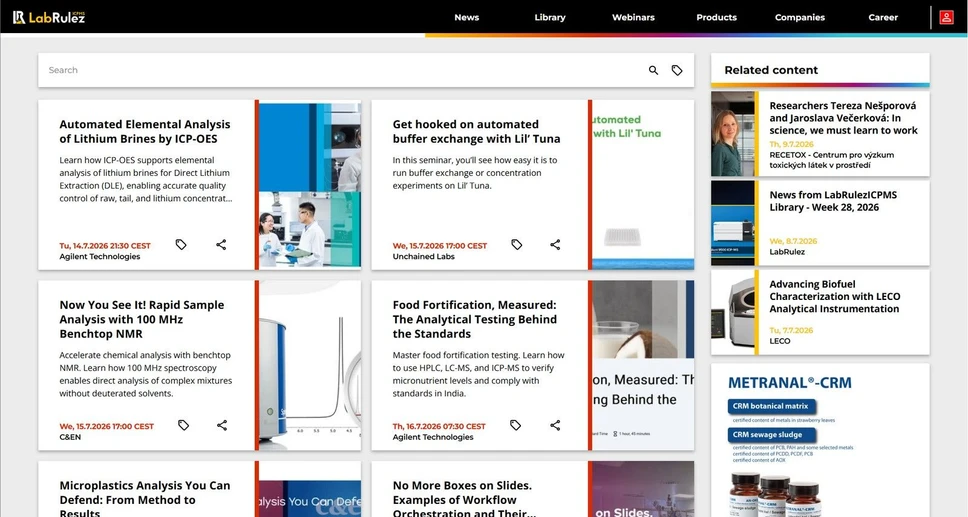Open the user account icon

[946, 17]
